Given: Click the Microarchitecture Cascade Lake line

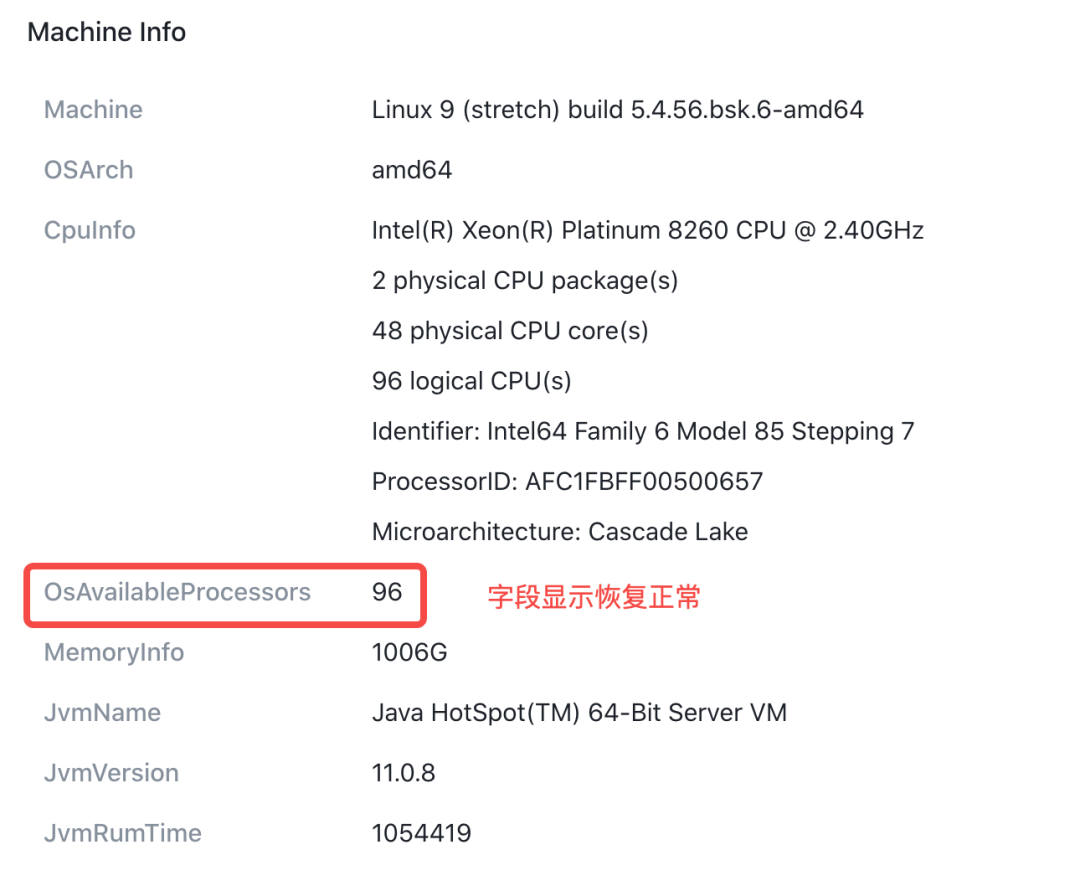Looking at the screenshot, I should [x=559, y=532].
